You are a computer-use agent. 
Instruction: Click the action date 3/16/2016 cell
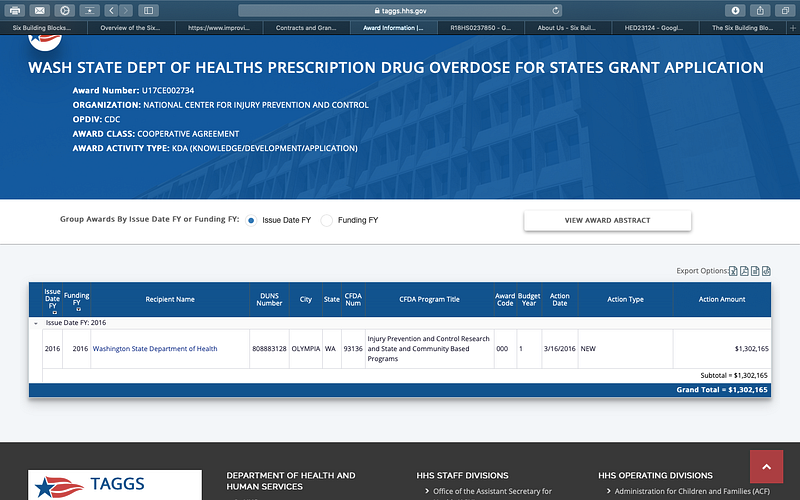click(x=560, y=349)
